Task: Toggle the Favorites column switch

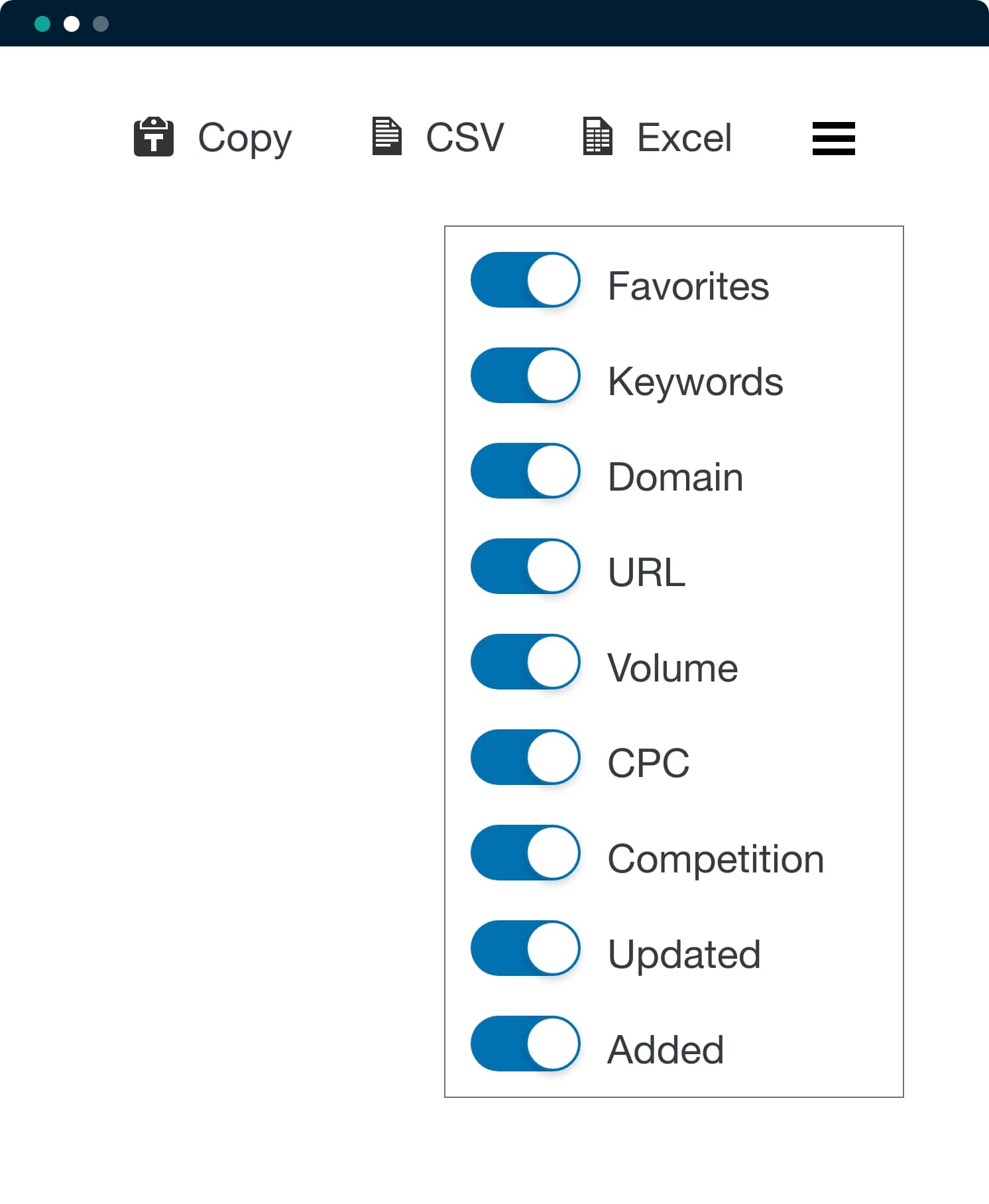Action: pyautogui.click(x=526, y=280)
